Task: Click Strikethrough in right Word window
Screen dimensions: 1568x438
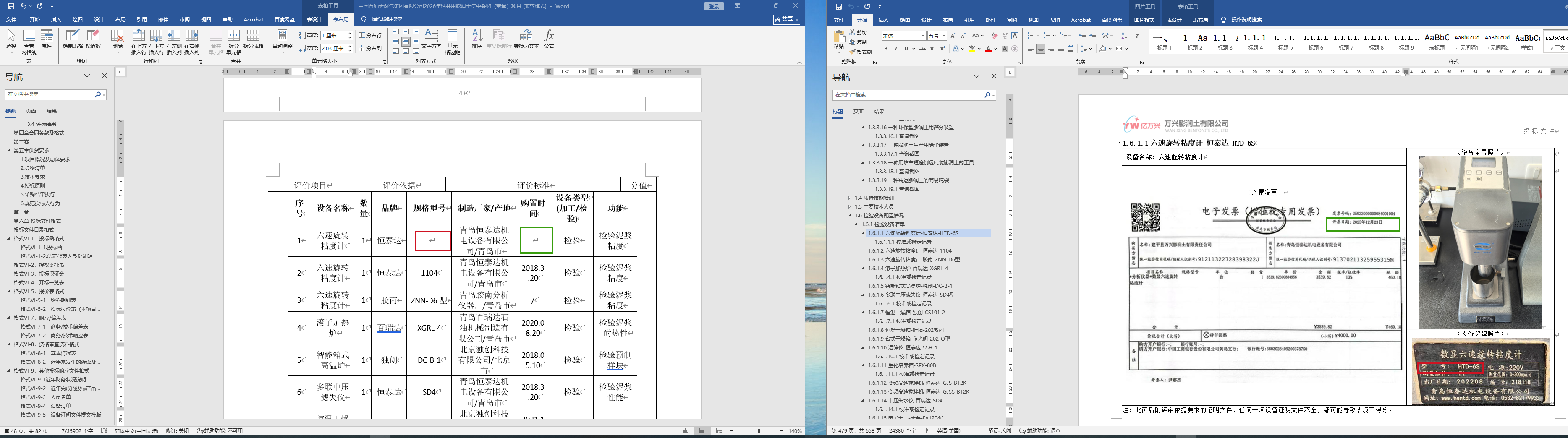Action: click(x=922, y=49)
